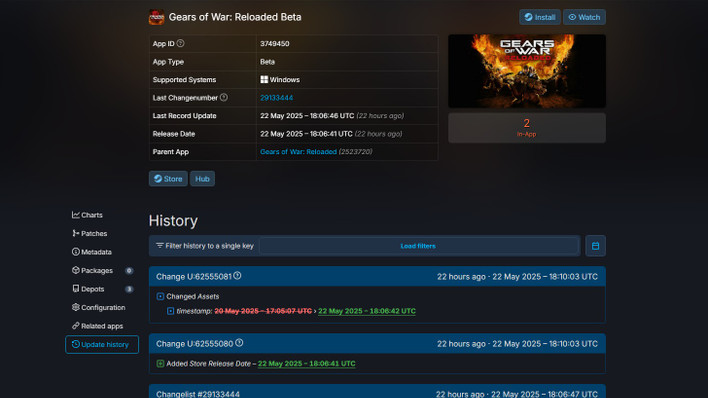Viewport: 708px width, 398px height.
Task: Click the Last Changenumber help icon
Action: point(224,97)
